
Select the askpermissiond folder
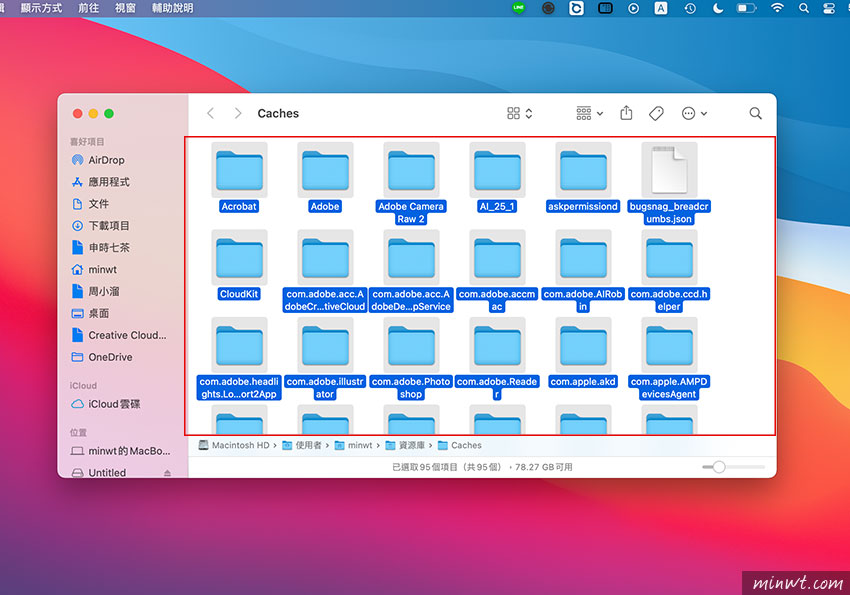coord(583,177)
